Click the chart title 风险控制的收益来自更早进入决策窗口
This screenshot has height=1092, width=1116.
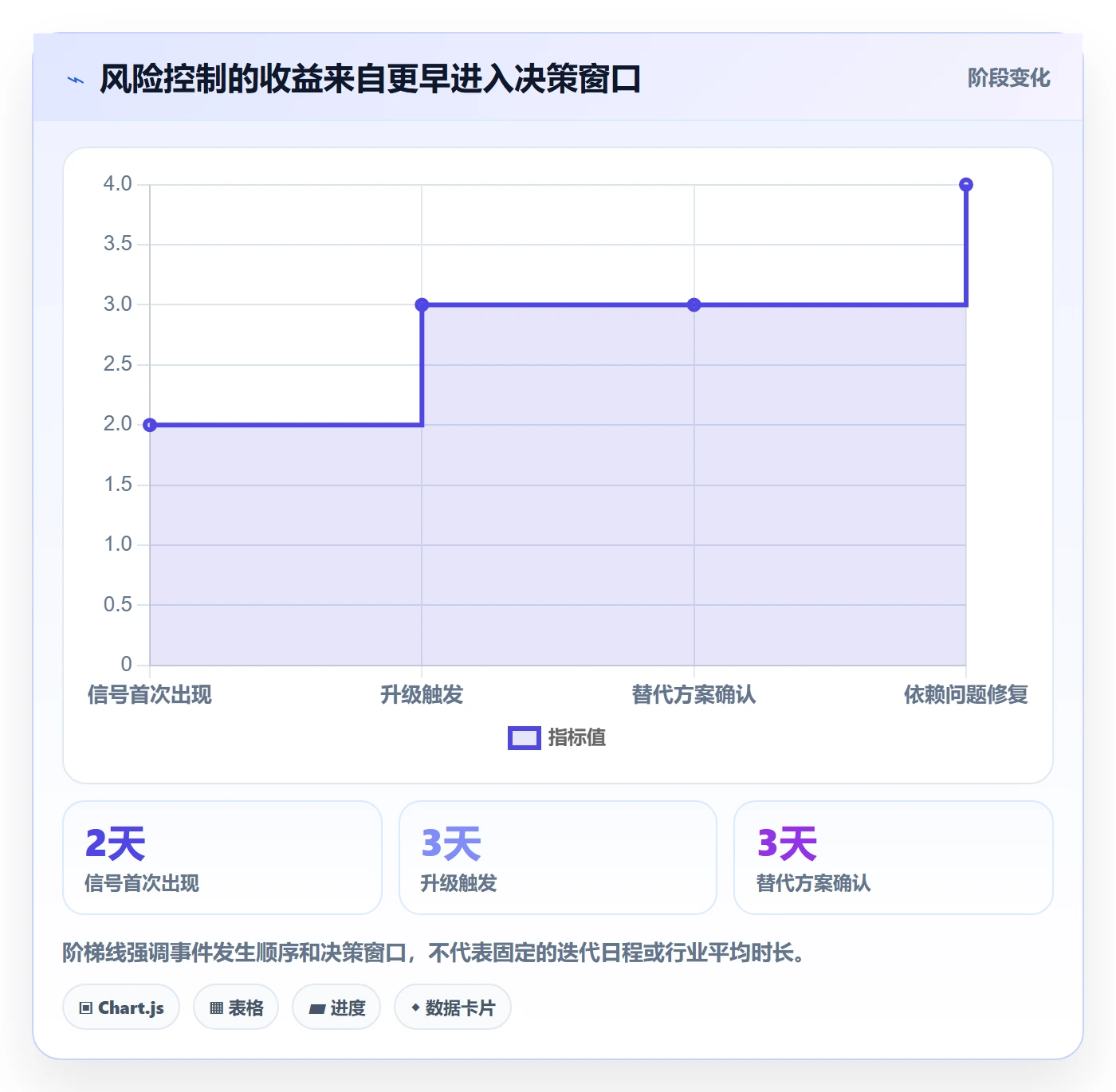tap(371, 79)
